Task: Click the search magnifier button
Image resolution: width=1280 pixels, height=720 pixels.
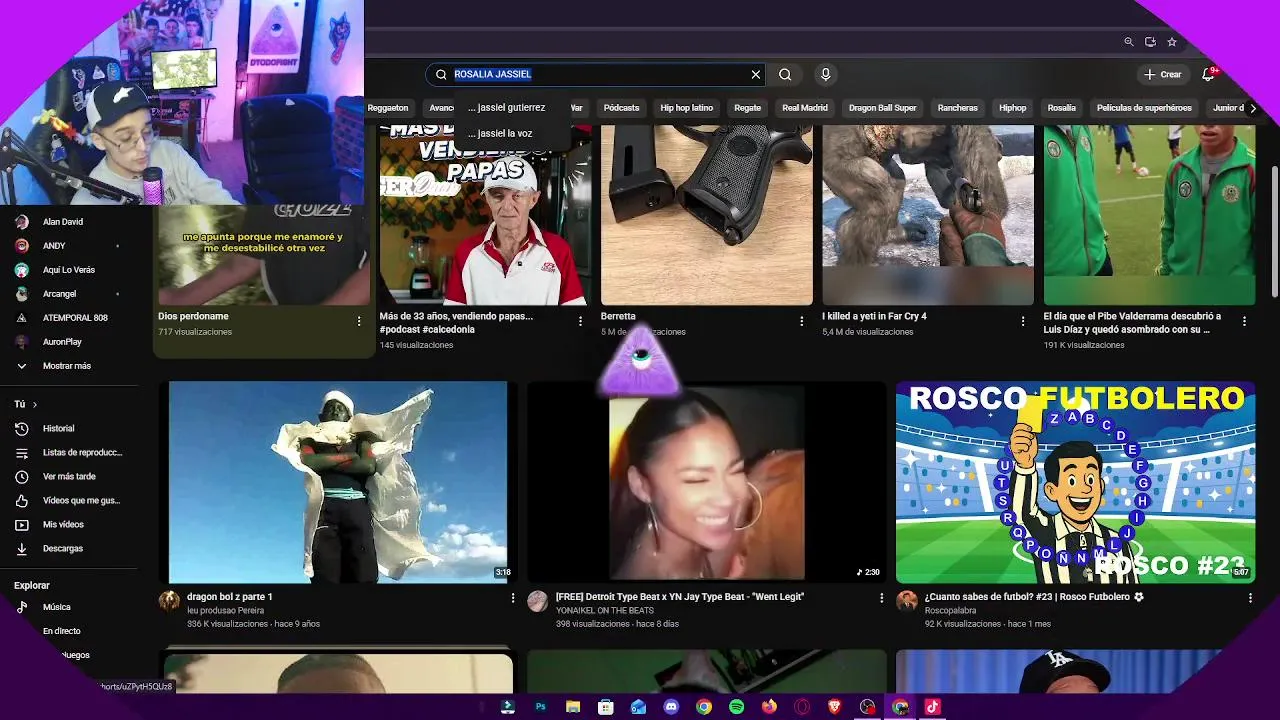Action: [x=785, y=74]
